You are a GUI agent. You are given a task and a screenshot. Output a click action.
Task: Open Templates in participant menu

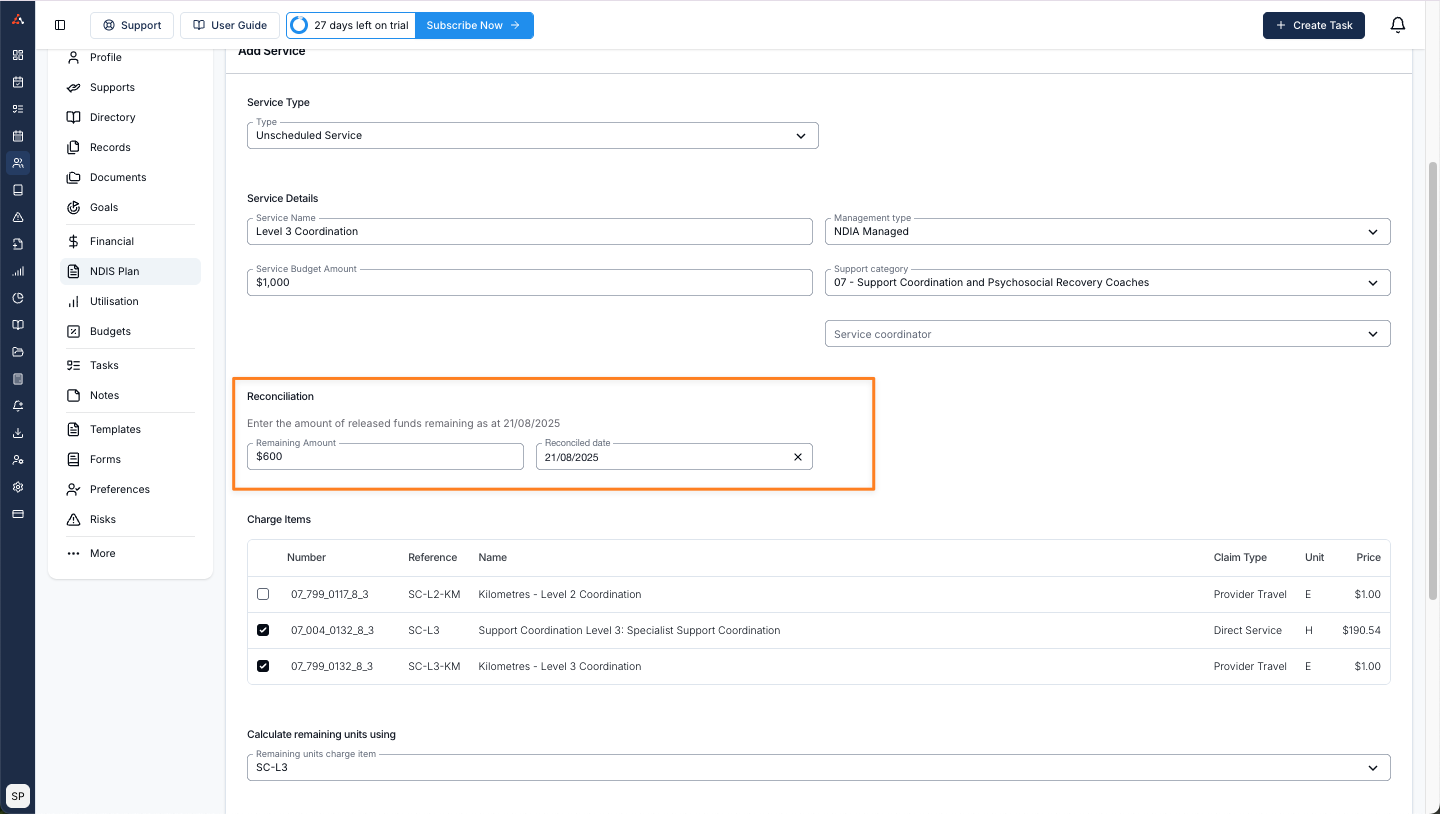tap(130, 429)
